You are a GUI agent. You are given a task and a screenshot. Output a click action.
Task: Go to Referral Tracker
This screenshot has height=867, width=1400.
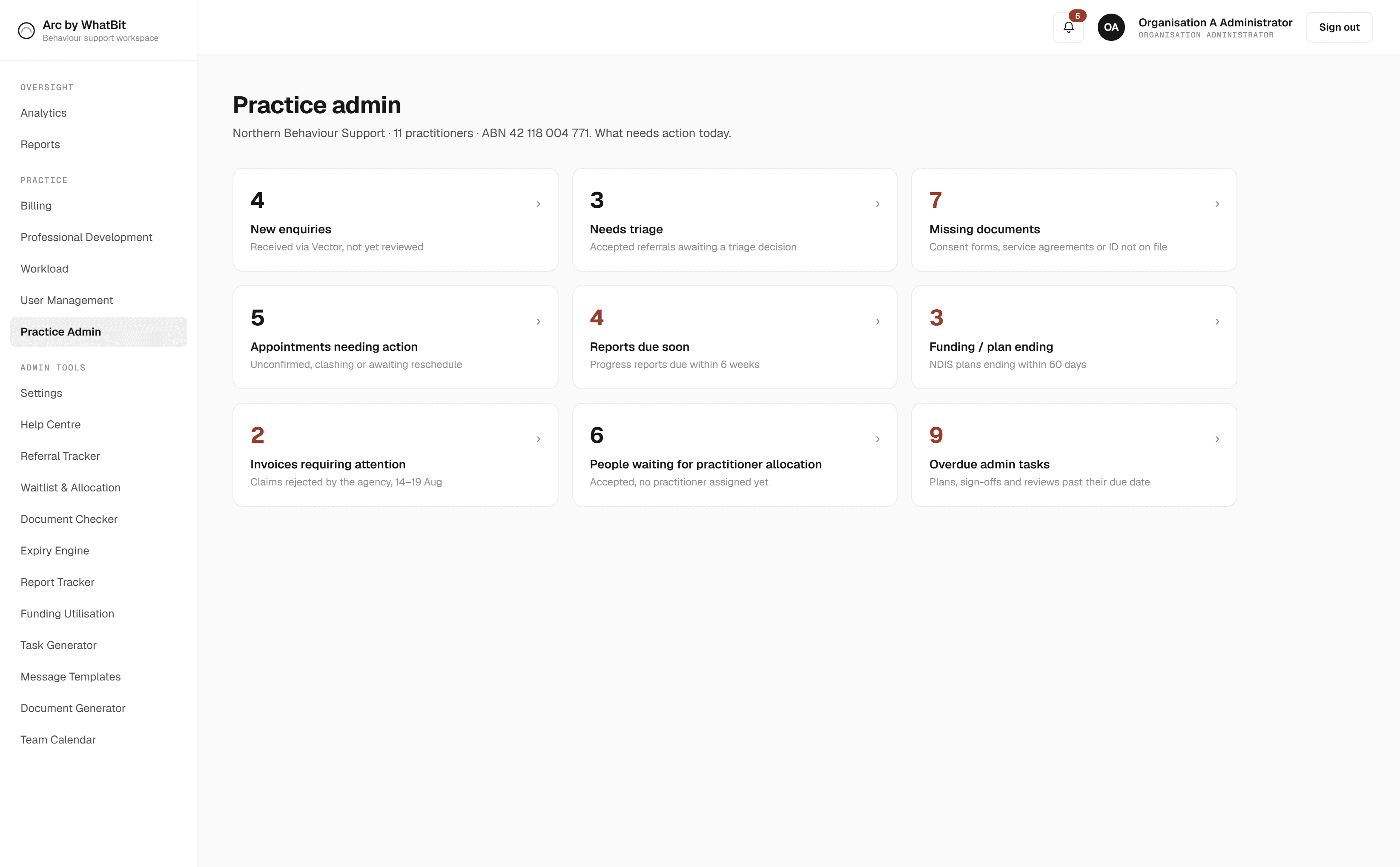pos(99,456)
